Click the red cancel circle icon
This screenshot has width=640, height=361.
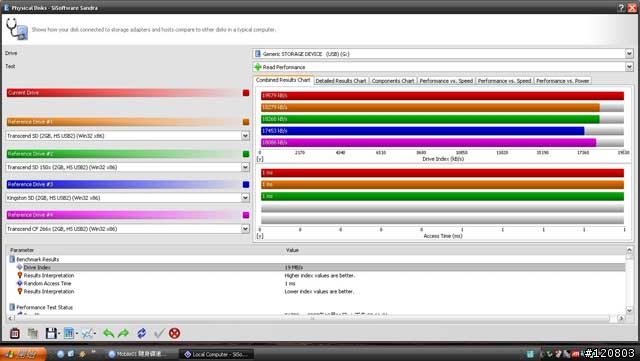click(x=174, y=333)
